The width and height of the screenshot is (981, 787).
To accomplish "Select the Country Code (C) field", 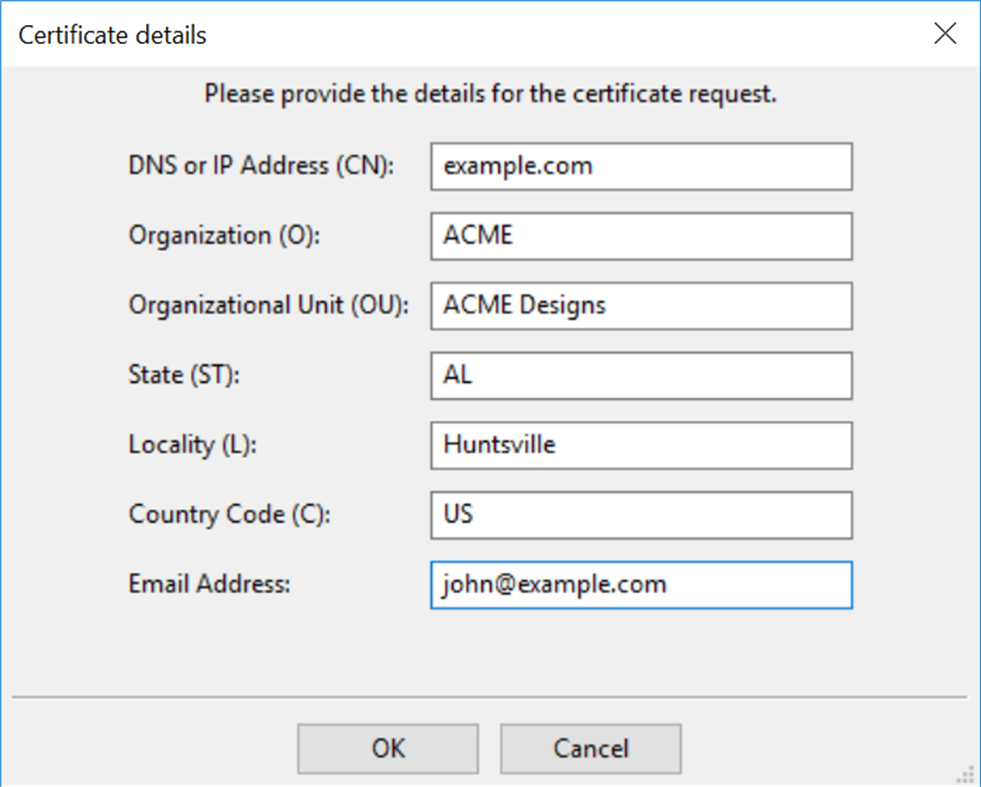I will tap(640, 515).
